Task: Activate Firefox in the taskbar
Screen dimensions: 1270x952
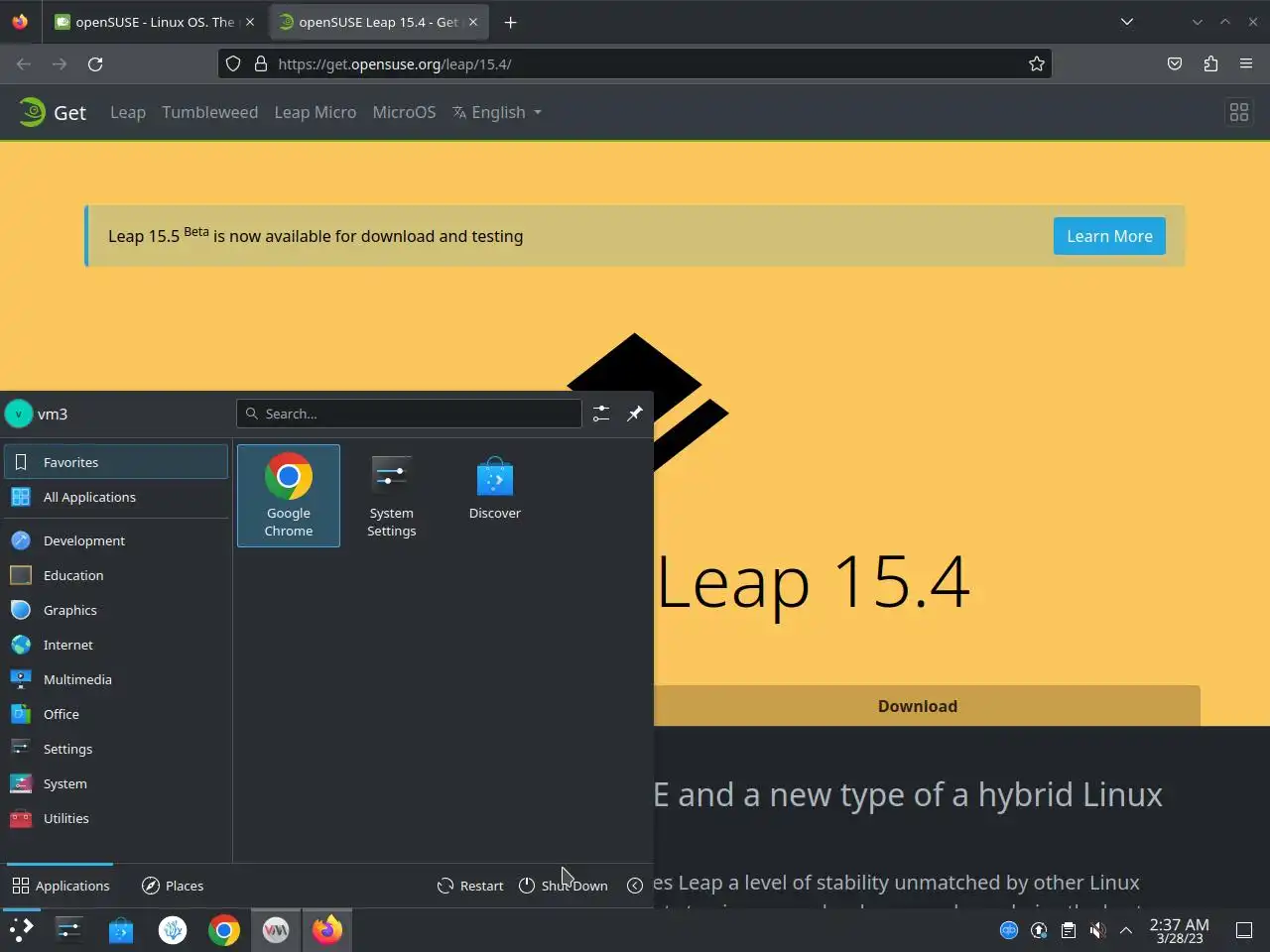Action: pyautogui.click(x=327, y=929)
